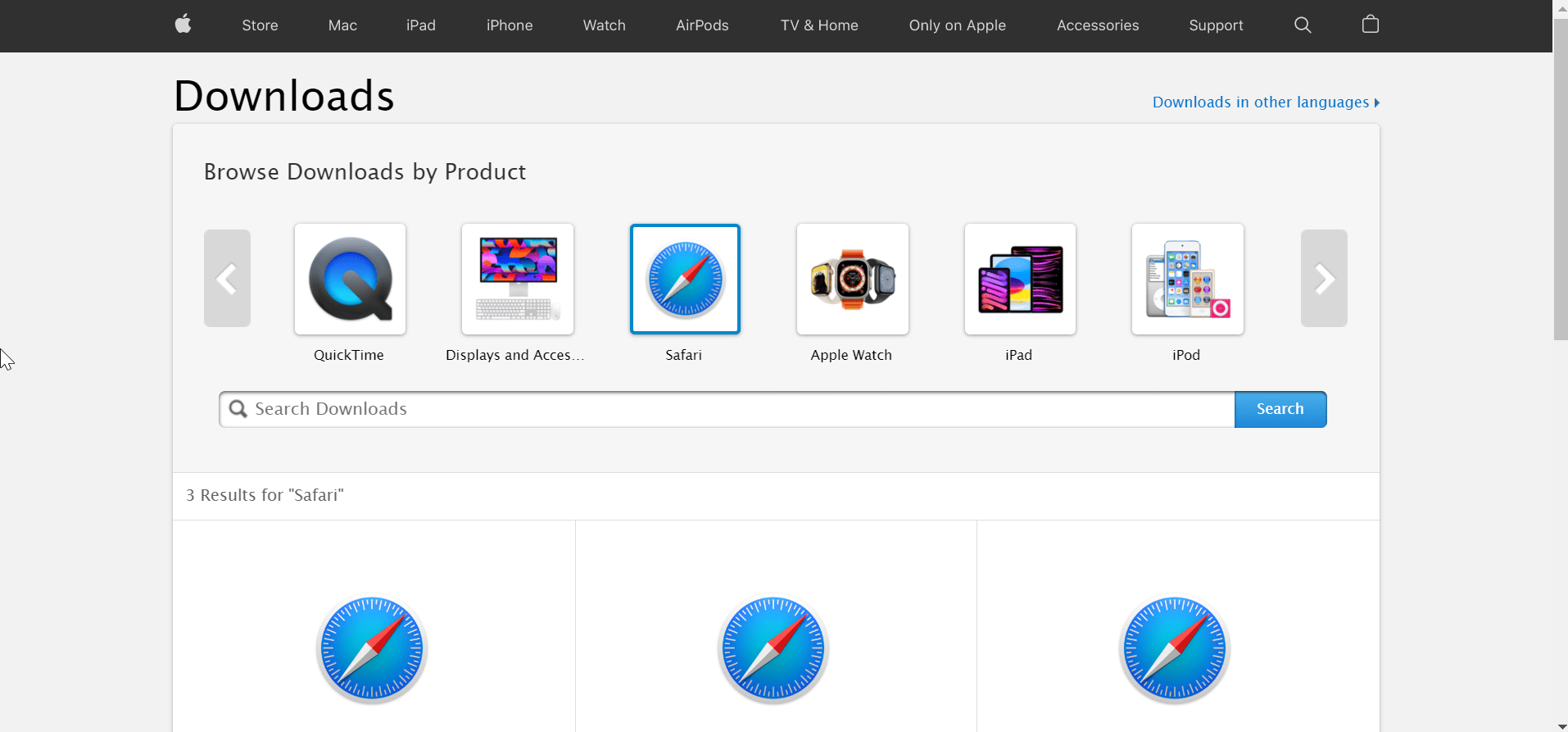Click the 3 Results for "Safari" text
The height and width of the screenshot is (732, 1568).
265,495
